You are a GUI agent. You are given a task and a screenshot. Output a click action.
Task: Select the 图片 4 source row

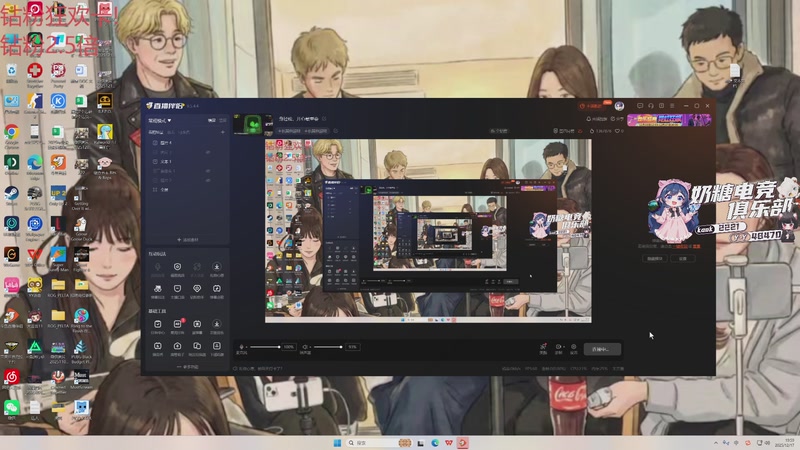(186, 143)
